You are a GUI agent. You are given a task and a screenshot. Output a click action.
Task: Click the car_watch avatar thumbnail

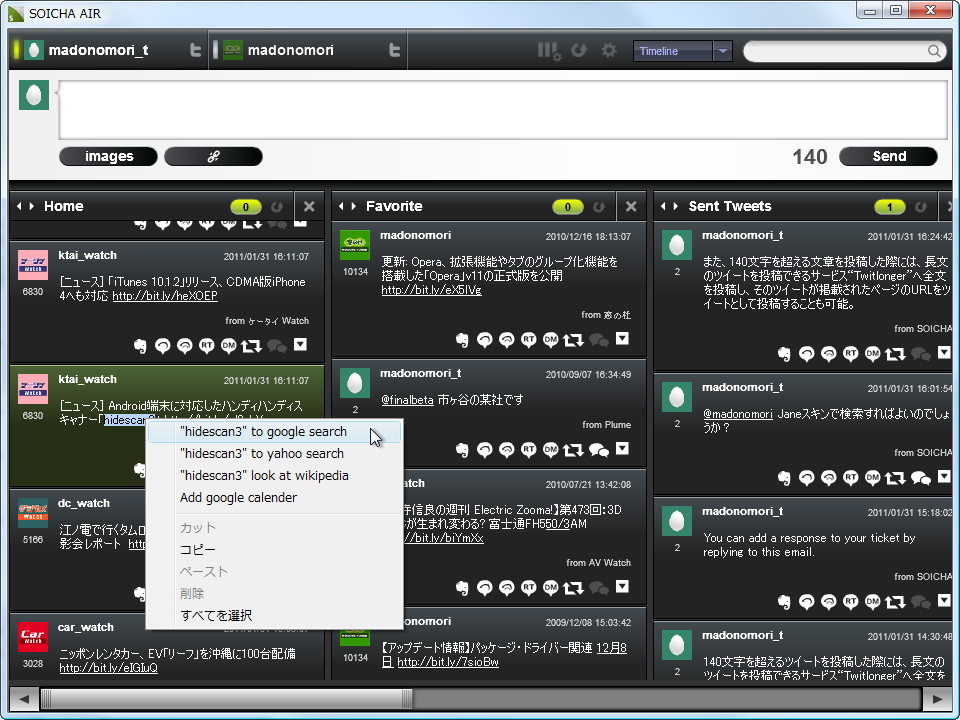coord(33,637)
